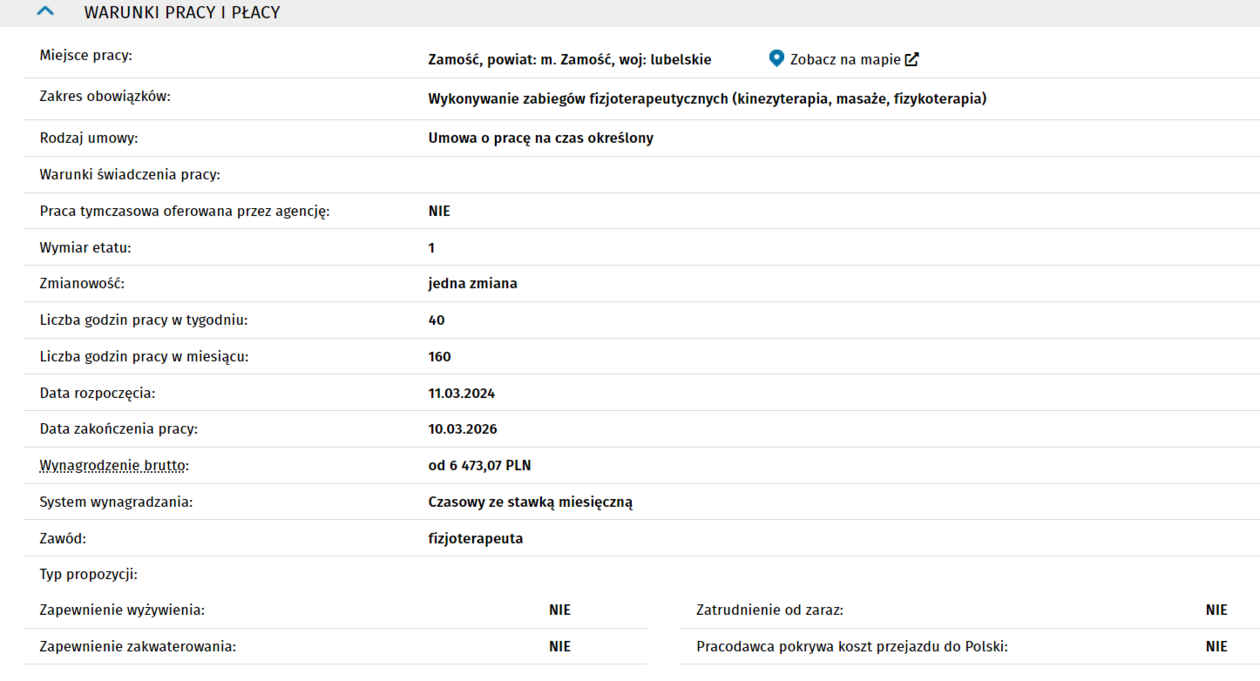Click the salary value od 6 473,07 PLN
This screenshot has height=681, width=1260.
479,465
